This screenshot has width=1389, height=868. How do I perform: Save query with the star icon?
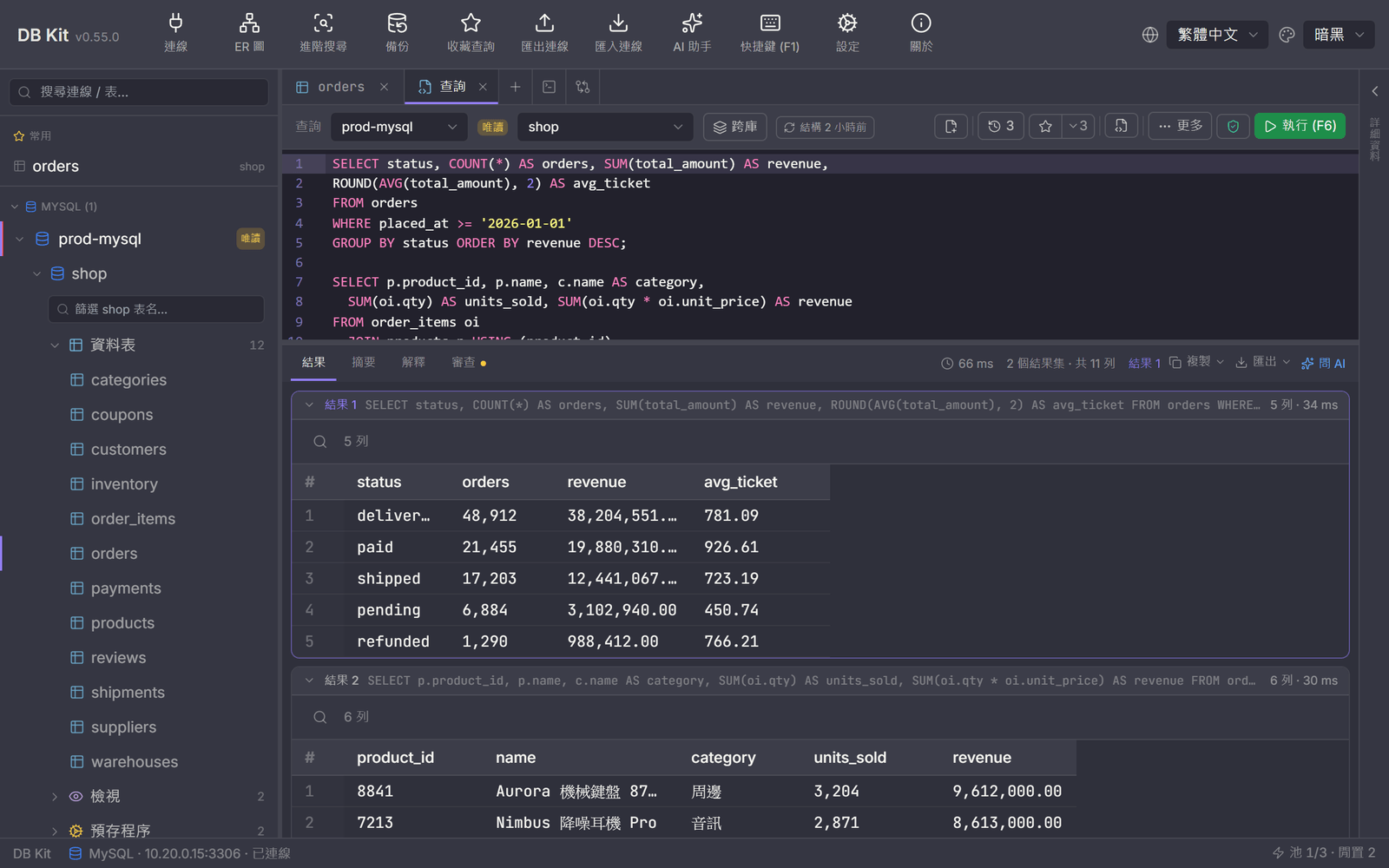[1045, 127]
